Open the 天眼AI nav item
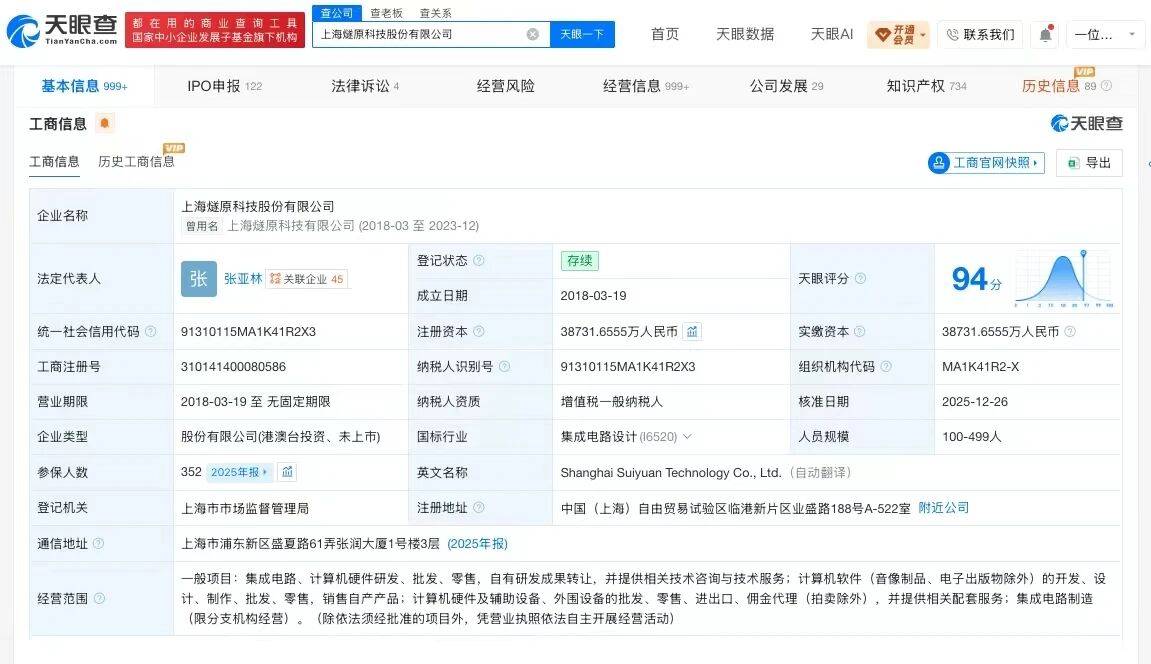This screenshot has width=1151, height=664. (832, 34)
